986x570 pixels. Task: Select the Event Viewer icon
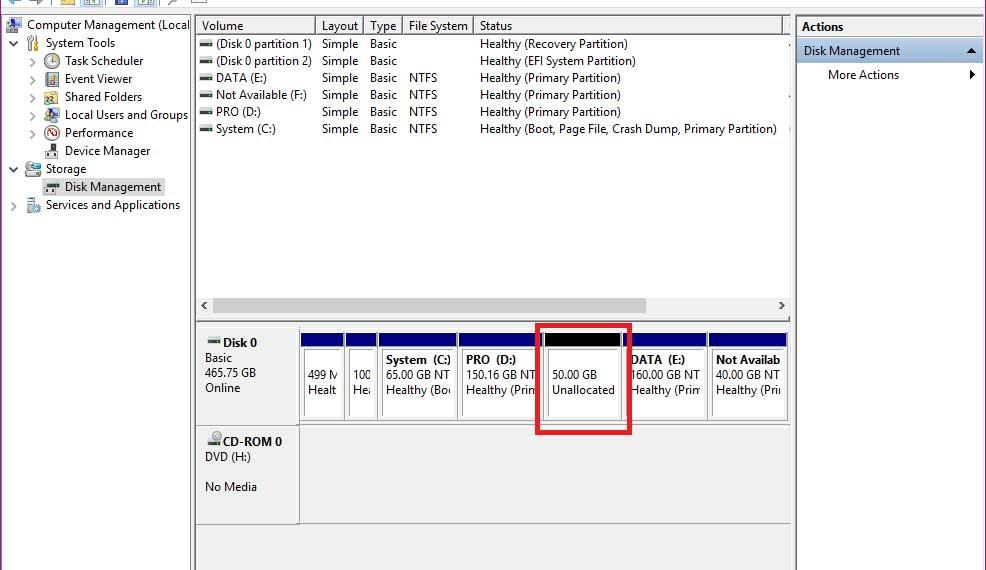click(52, 79)
